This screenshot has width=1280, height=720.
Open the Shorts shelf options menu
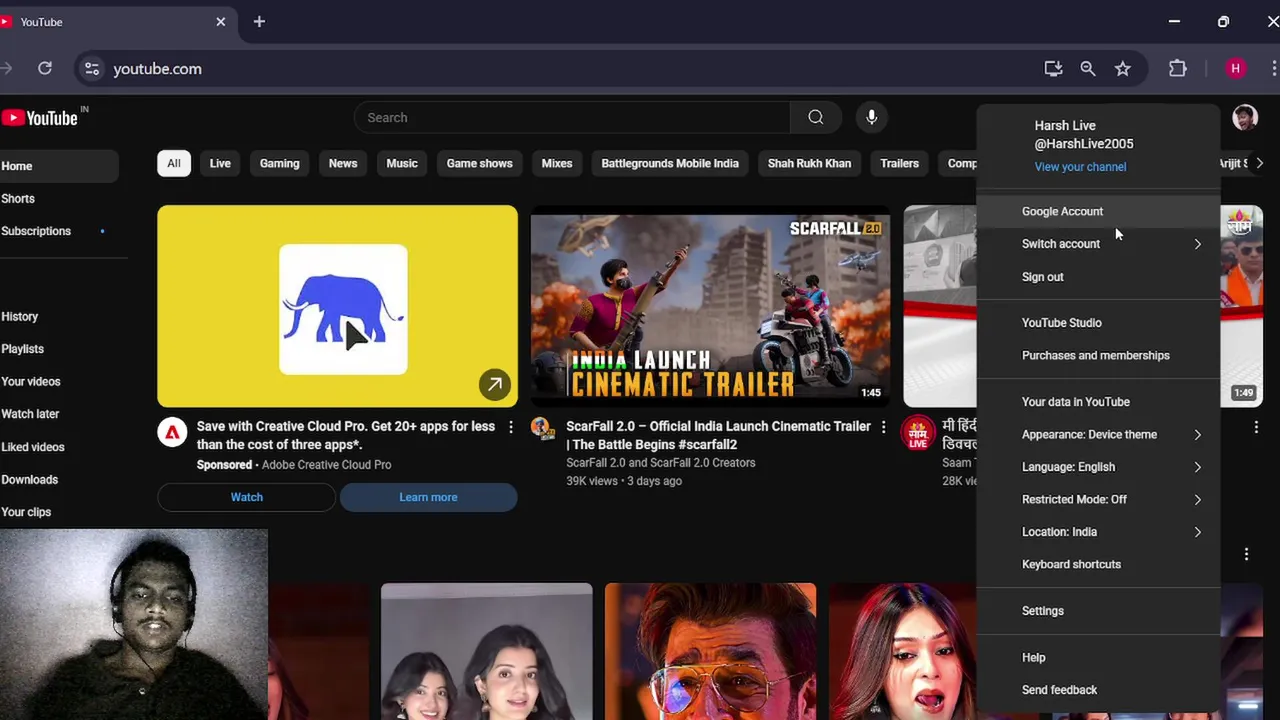point(1246,554)
